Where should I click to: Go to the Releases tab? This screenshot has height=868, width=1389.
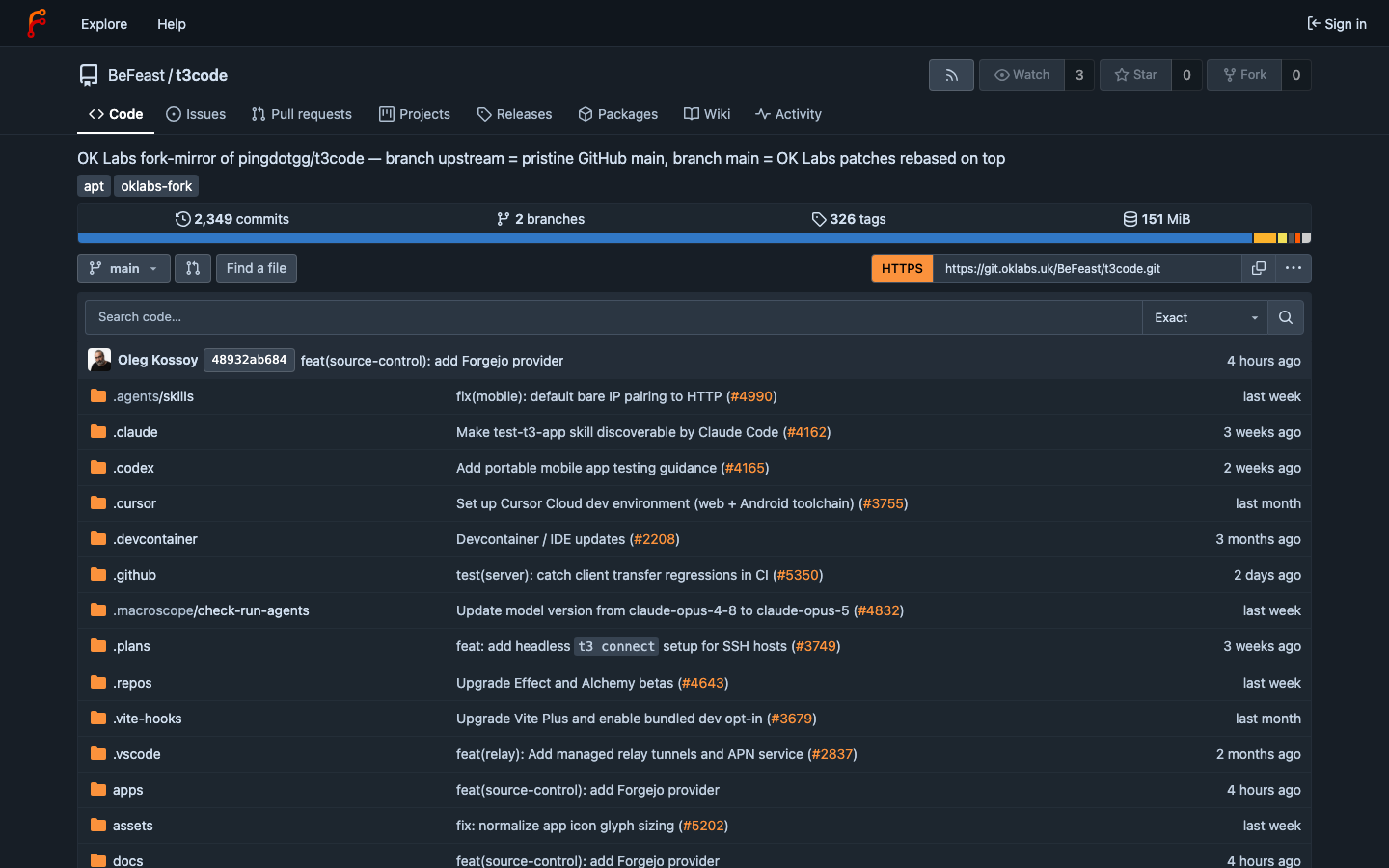[514, 114]
